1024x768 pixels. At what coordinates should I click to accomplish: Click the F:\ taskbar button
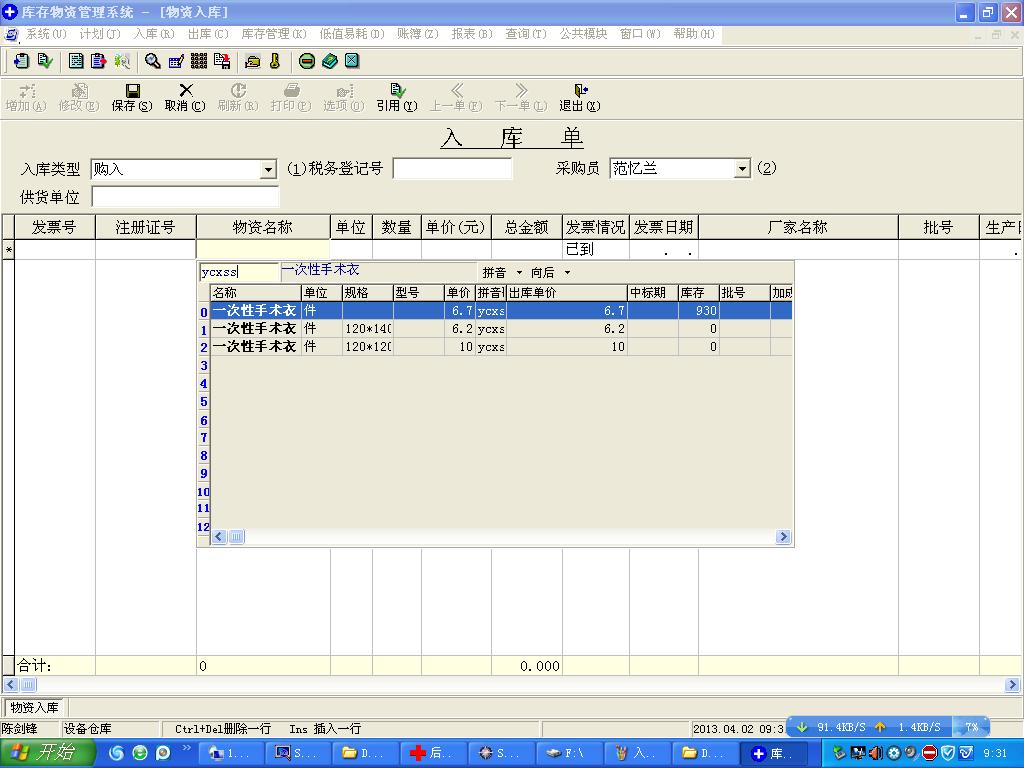(567, 753)
